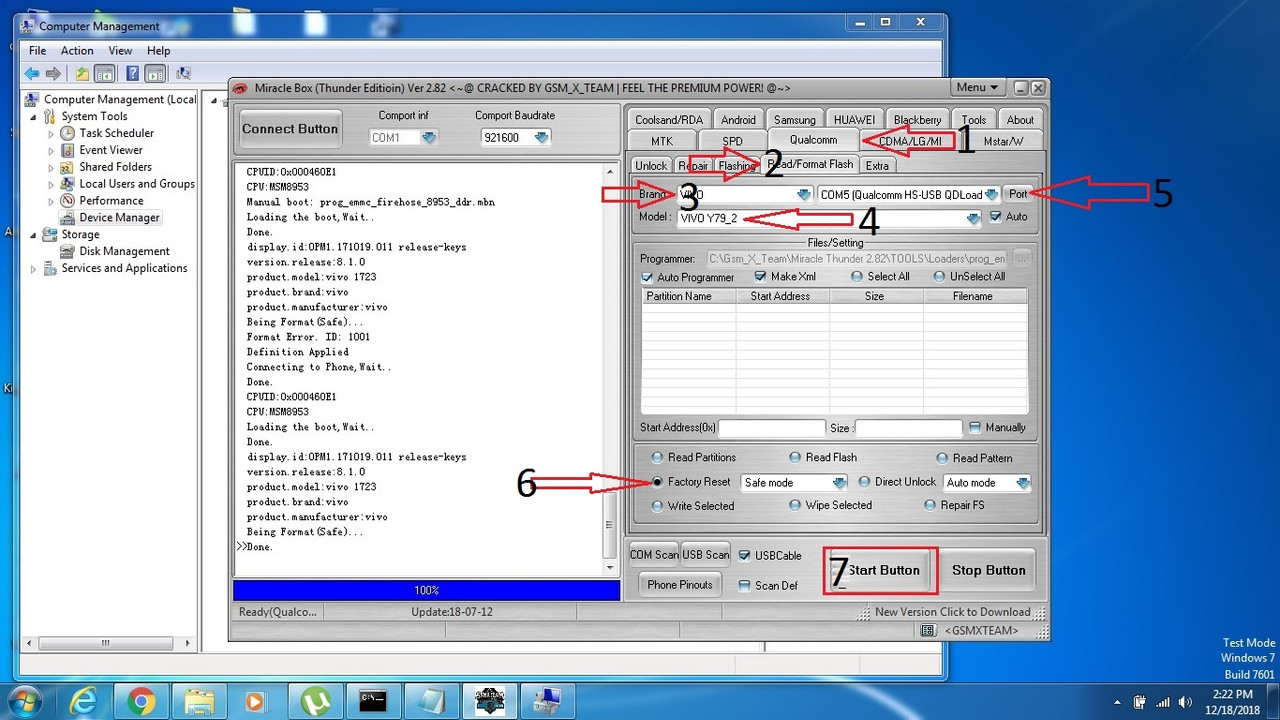Viewport: 1280px width, 720px height.
Task: Click the Phone Pinouts button
Action: (680, 585)
